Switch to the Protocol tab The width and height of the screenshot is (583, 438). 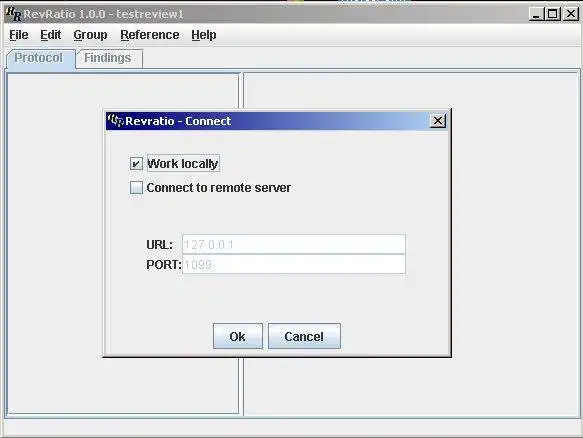(x=41, y=58)
